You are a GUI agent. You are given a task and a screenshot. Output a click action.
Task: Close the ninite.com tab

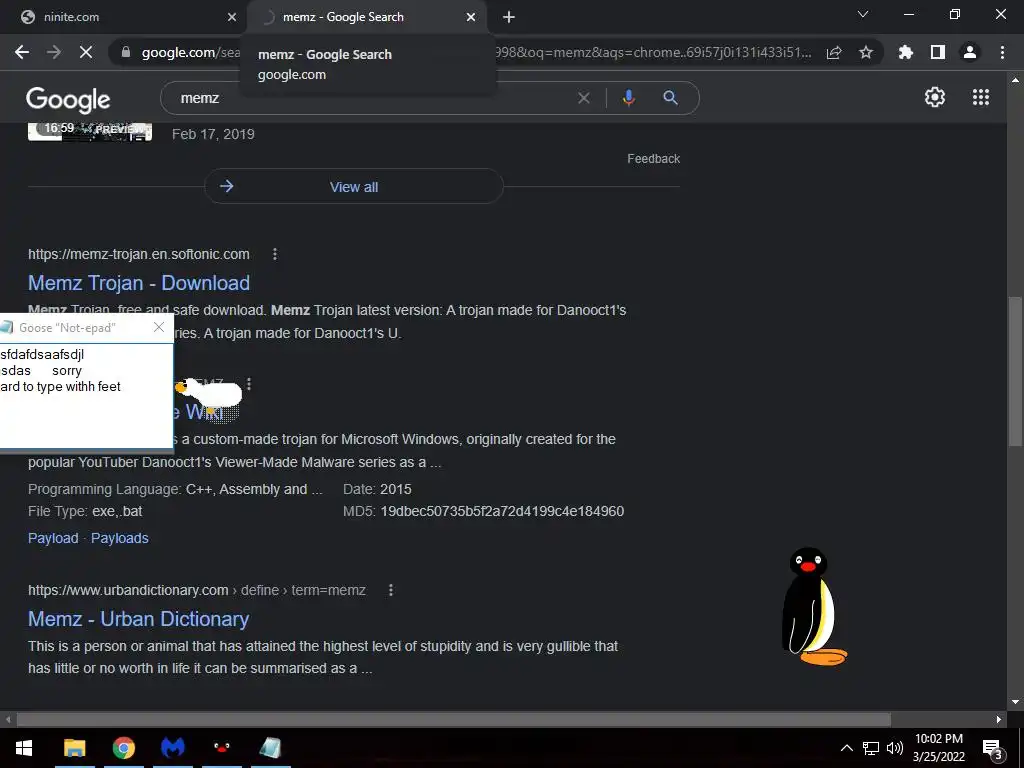pyautogui.click(x=232, y=18)
